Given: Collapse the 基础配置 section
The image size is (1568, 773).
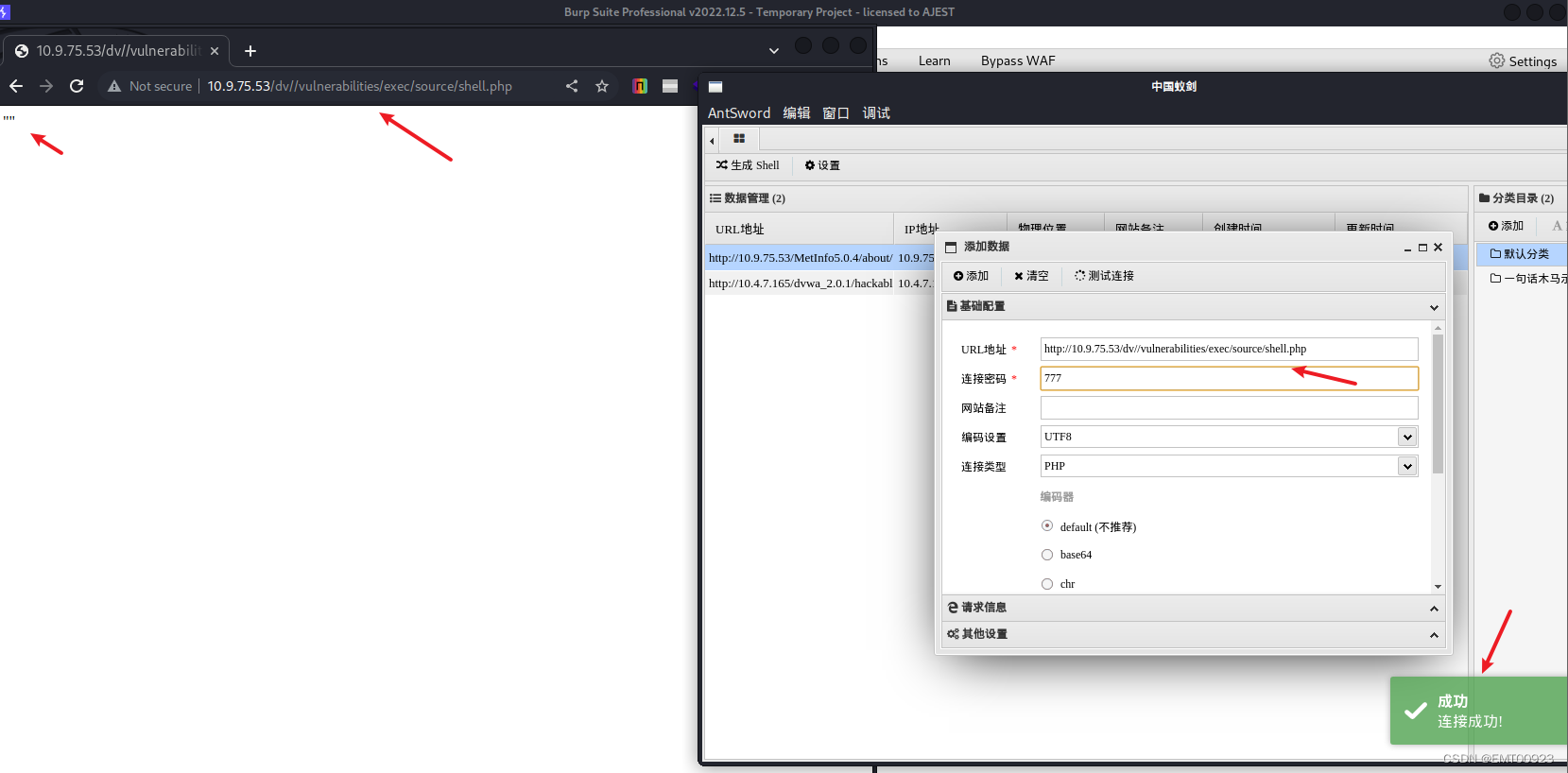Looking at the screenshot, I should (x=1194, y=306).
